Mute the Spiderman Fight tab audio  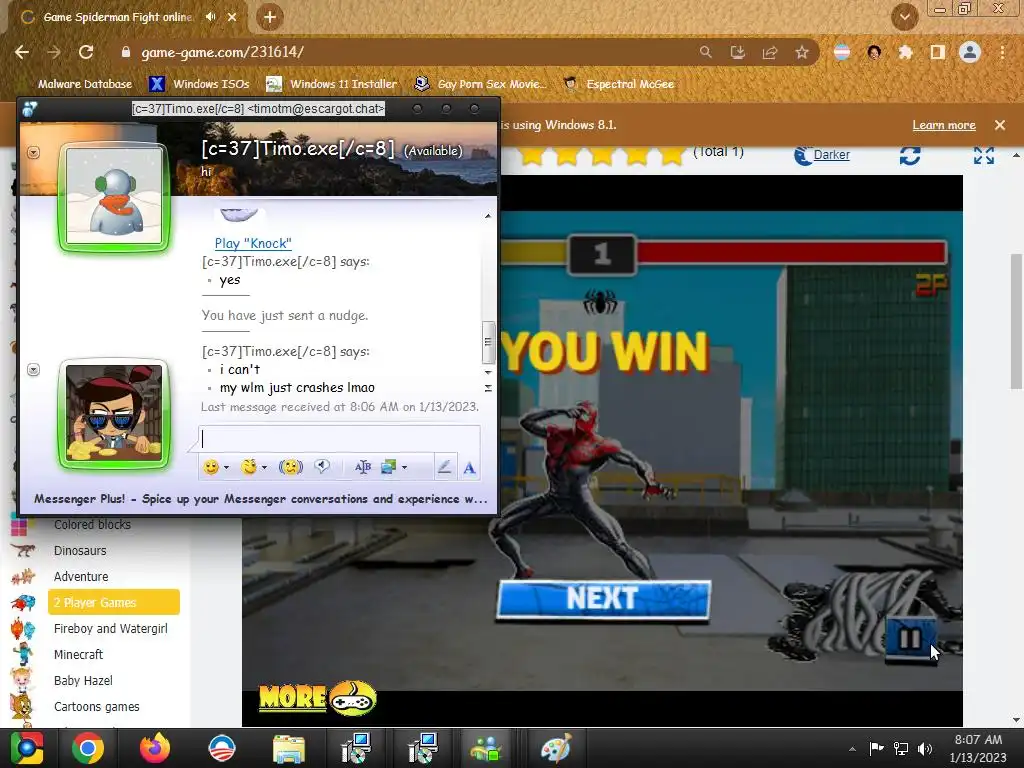tap(210, 17)
